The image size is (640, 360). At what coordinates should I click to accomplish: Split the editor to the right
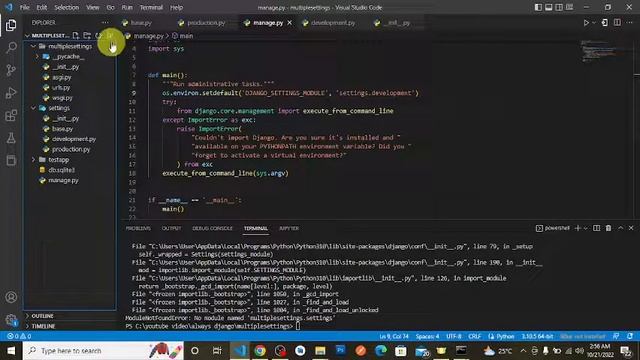617,23
